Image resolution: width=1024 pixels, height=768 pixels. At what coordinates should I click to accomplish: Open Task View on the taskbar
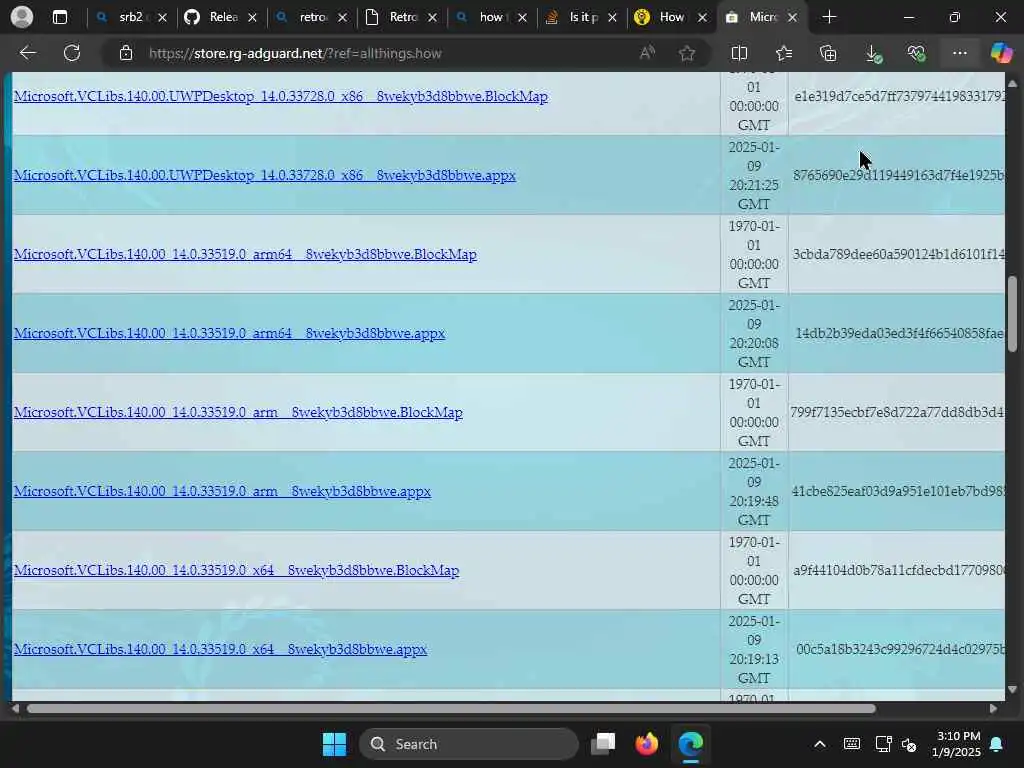pos(603,744)
